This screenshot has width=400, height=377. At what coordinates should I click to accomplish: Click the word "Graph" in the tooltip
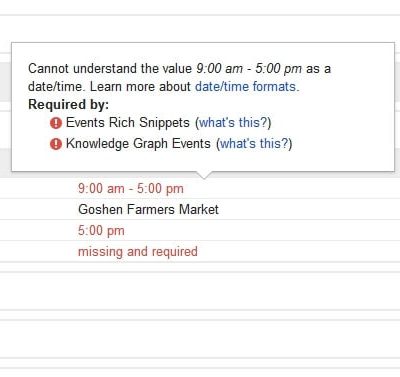point(150,144)
